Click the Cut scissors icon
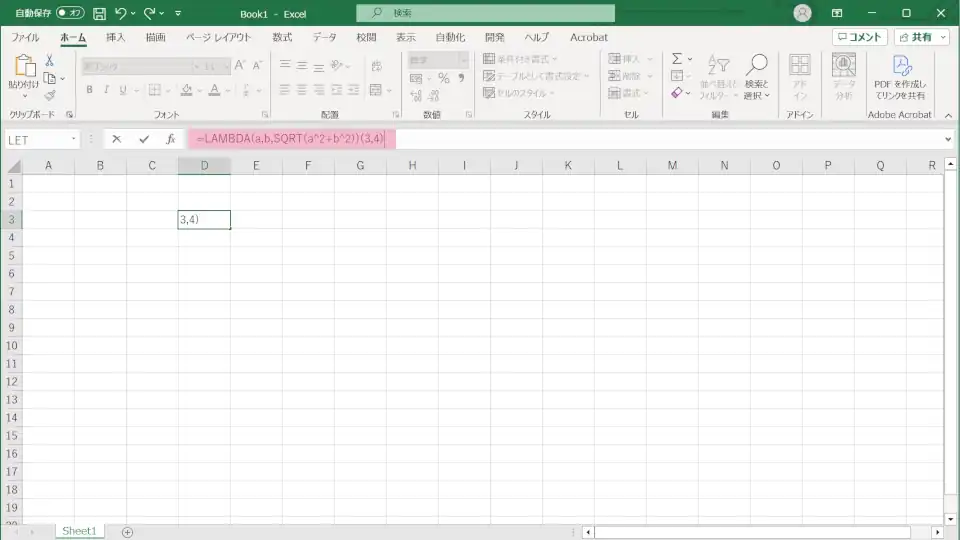This screenshot has height=540, width=960. 49,61
